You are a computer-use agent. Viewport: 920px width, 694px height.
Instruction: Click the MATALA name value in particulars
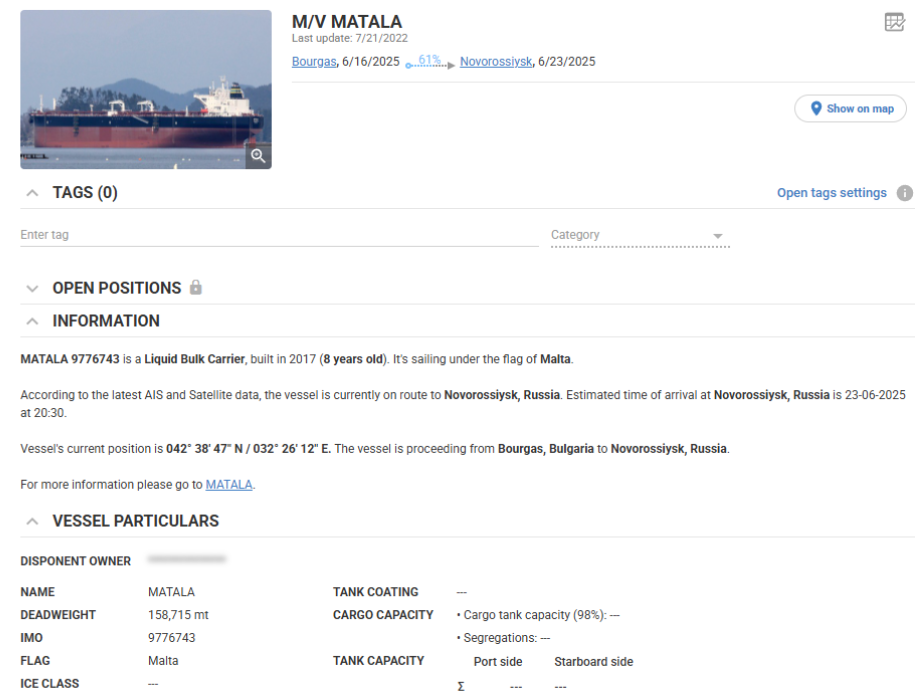(171, 592)
